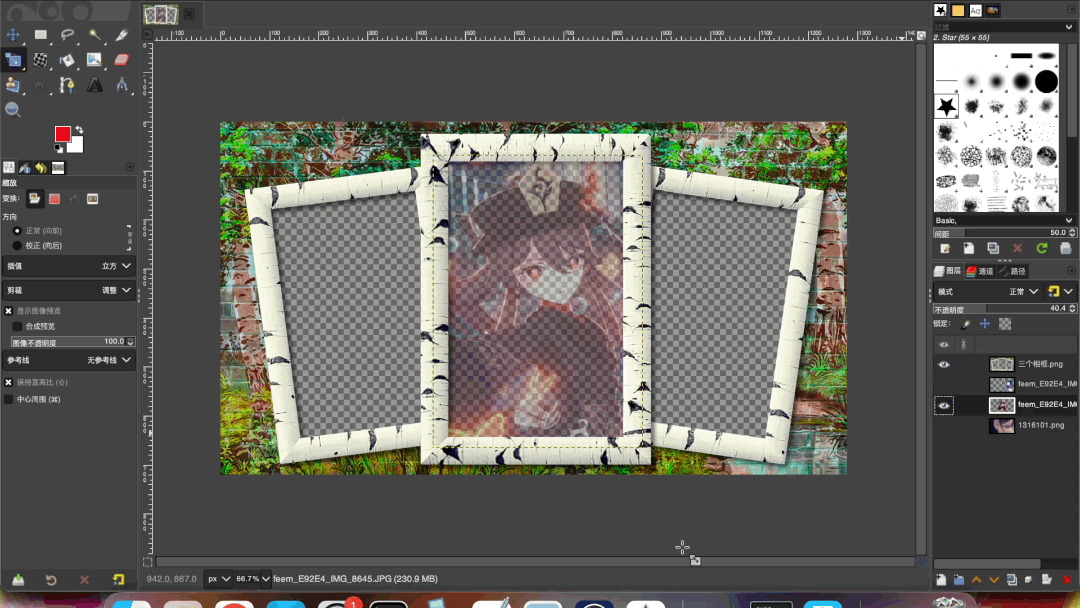Select the Rectangle Select tool

click(x=41, y=34)
